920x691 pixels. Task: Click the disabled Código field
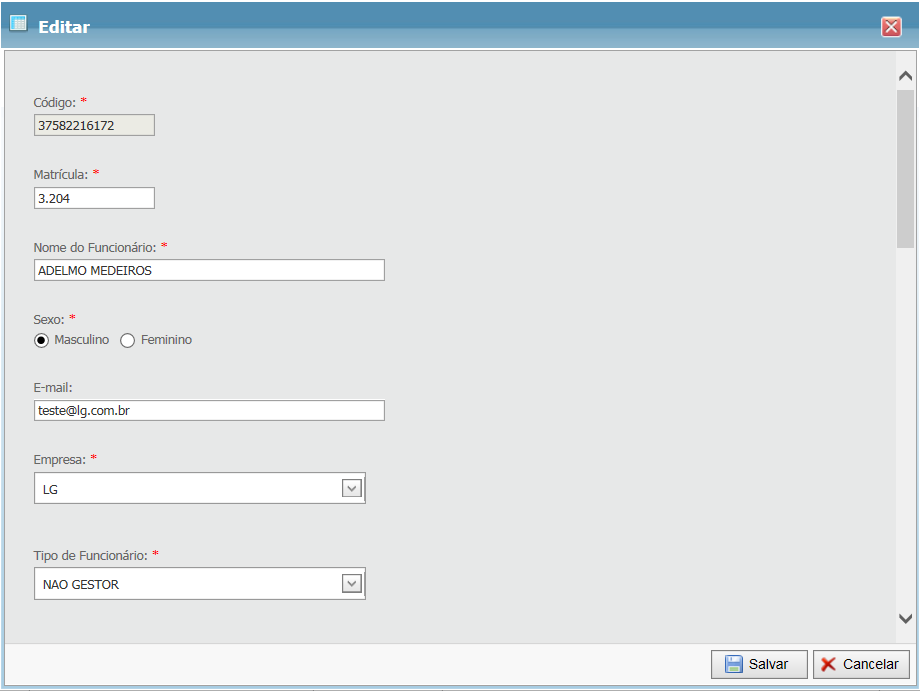coord(94,125)
